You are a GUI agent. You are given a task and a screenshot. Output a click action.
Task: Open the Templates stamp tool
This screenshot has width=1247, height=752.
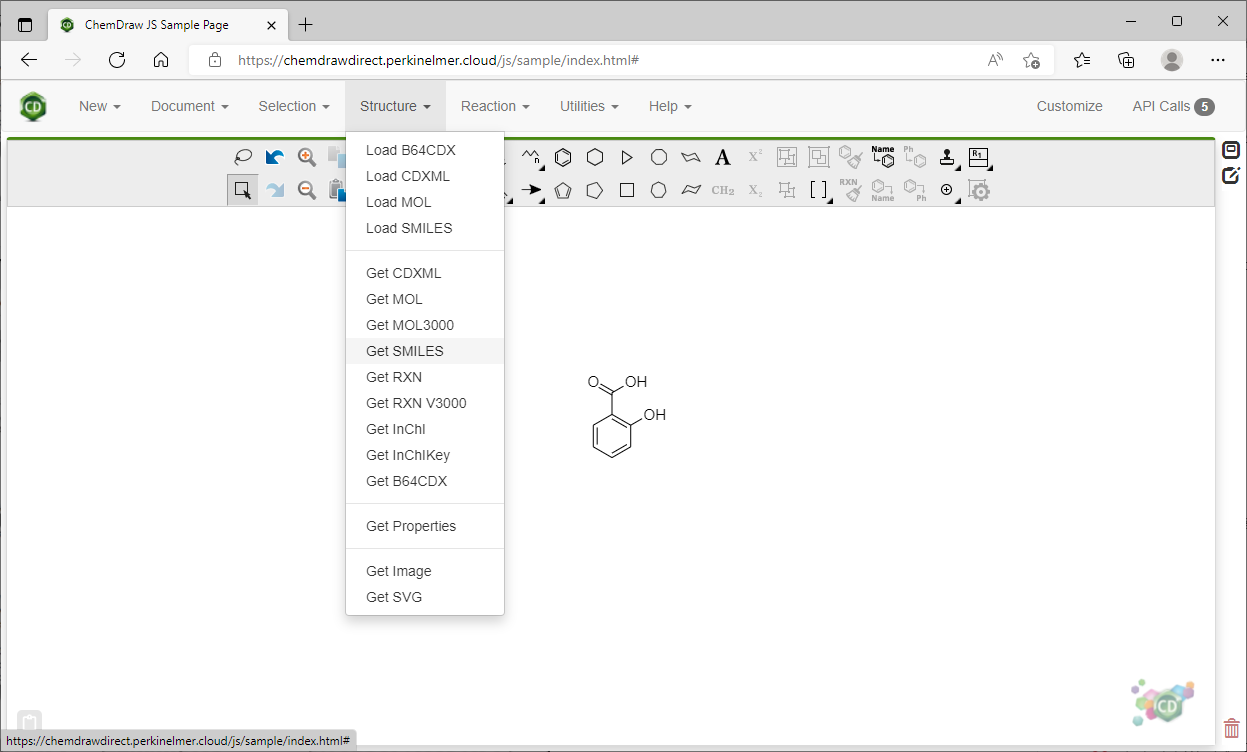point(947,157)
